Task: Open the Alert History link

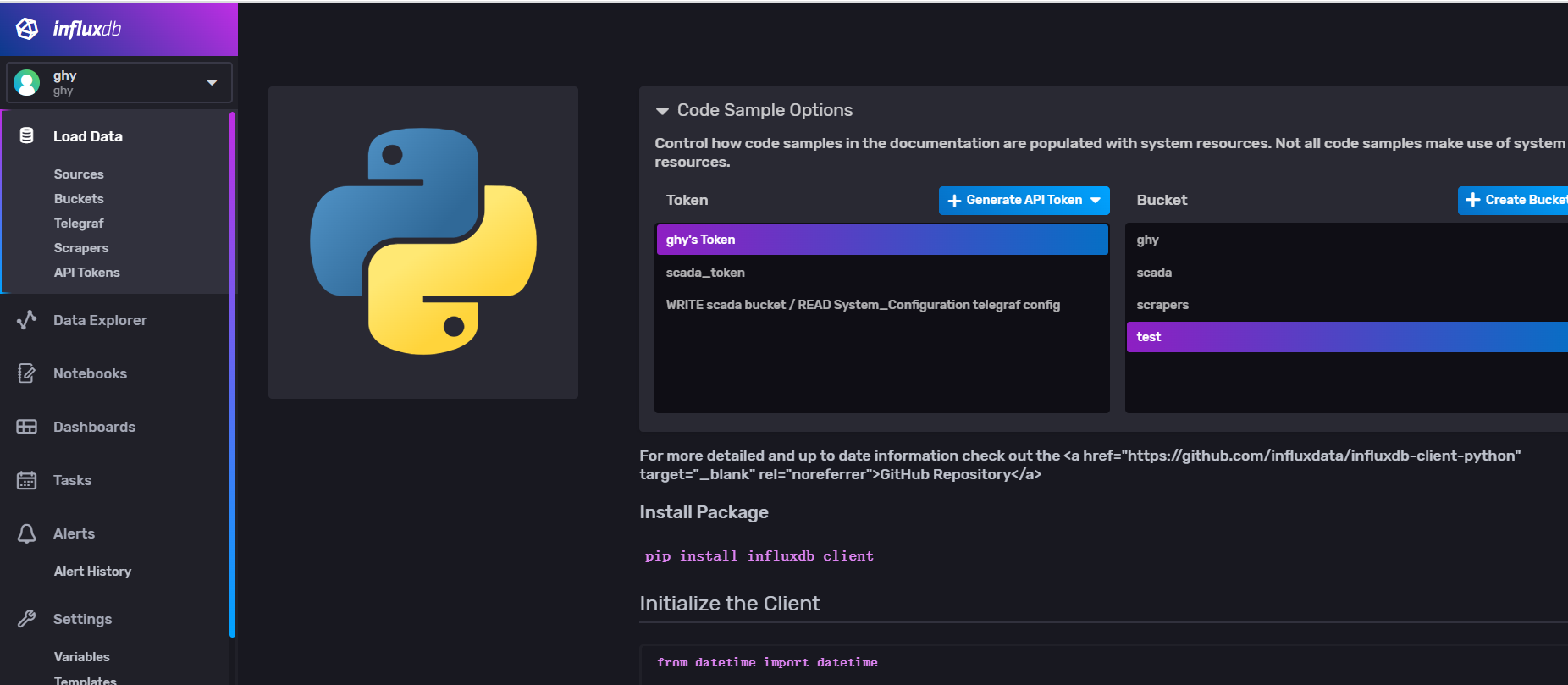Action: click(x=92, y=572)
